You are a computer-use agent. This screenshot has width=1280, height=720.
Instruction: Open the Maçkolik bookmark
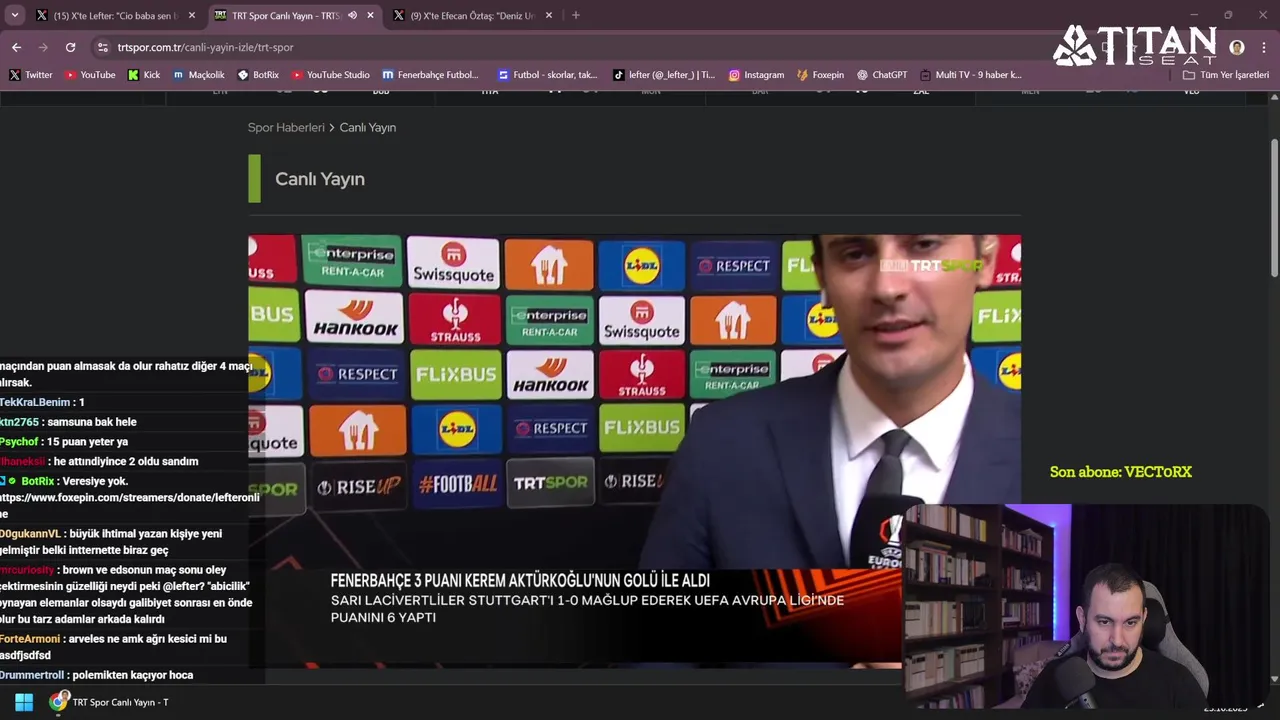click(x=198, y=75)
